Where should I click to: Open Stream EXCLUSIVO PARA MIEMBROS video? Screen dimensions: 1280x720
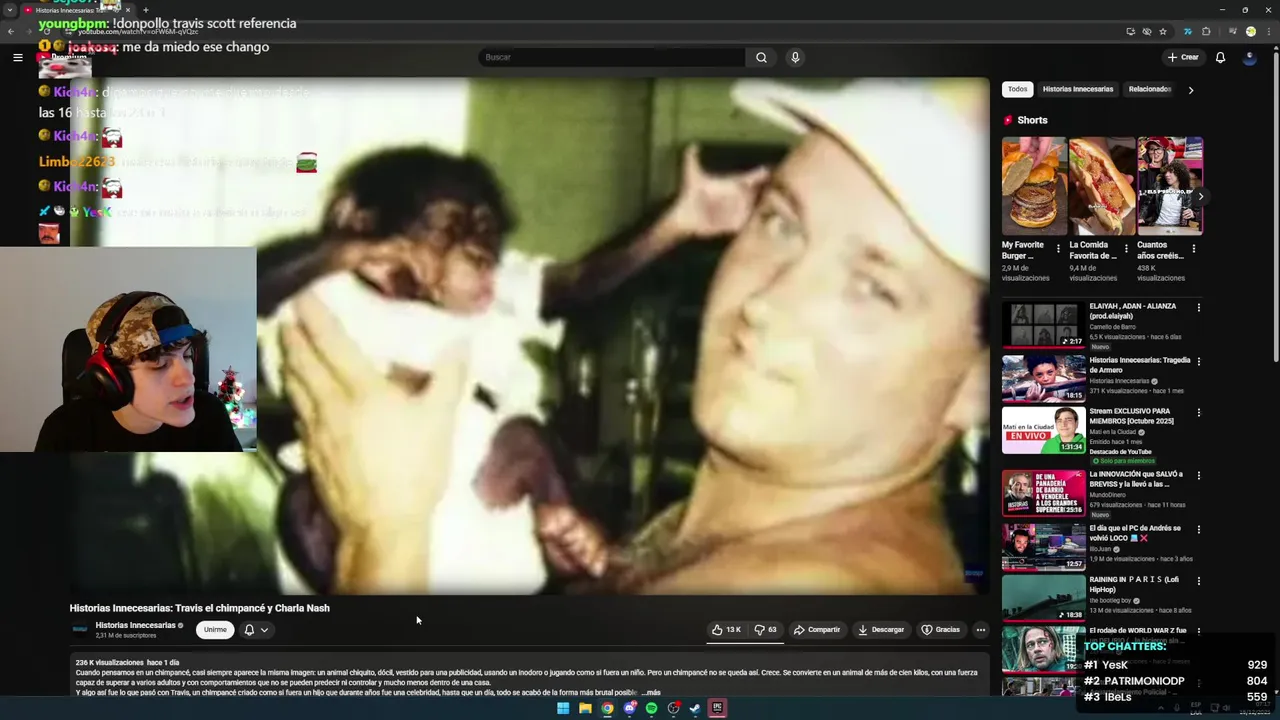(1043, 430)
